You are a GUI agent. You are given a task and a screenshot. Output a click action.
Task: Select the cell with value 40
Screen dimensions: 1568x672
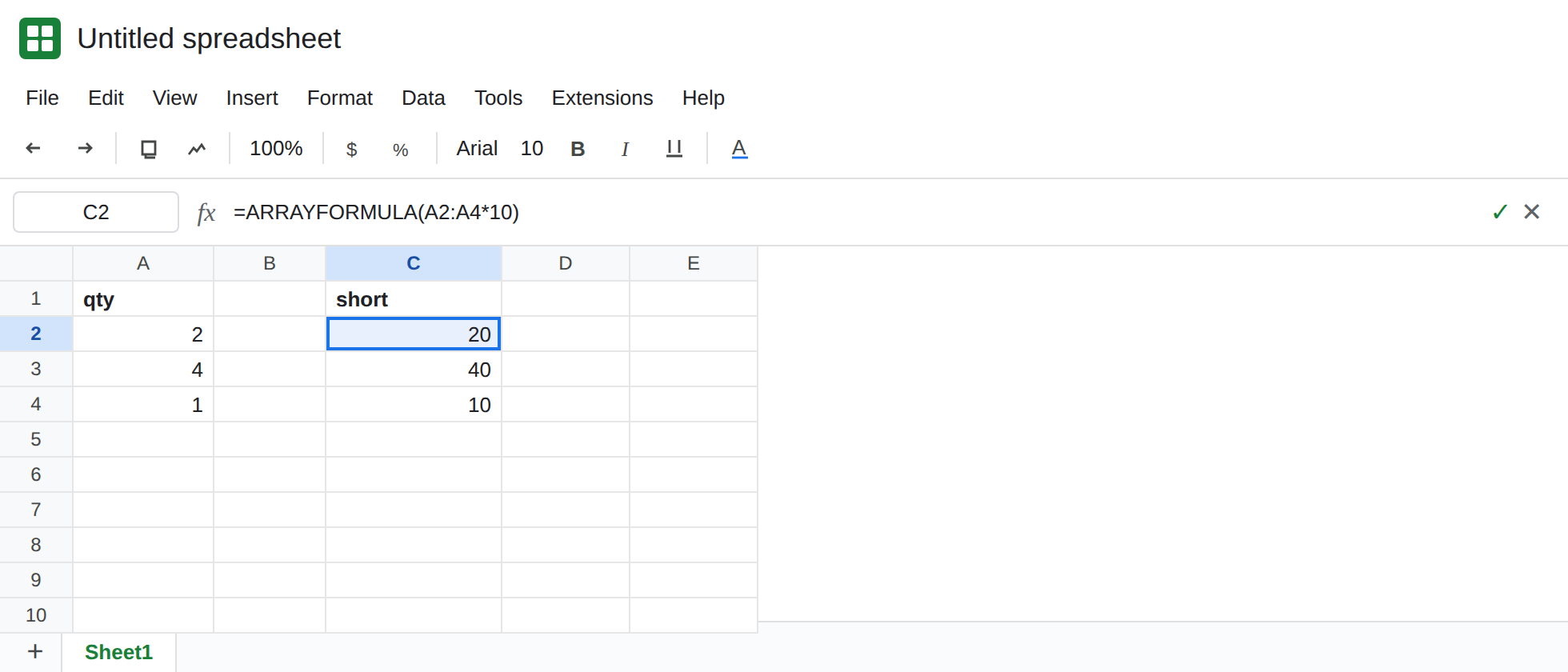[x=414, y=370]
